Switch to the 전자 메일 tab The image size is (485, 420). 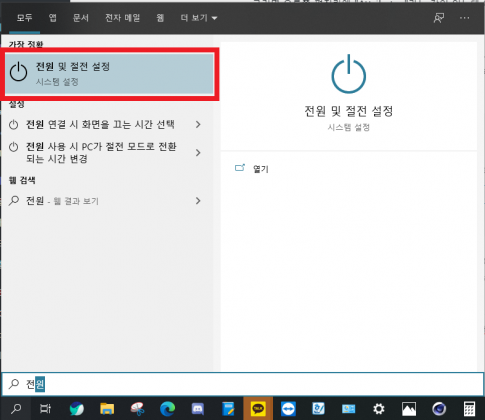click(122, 17)
